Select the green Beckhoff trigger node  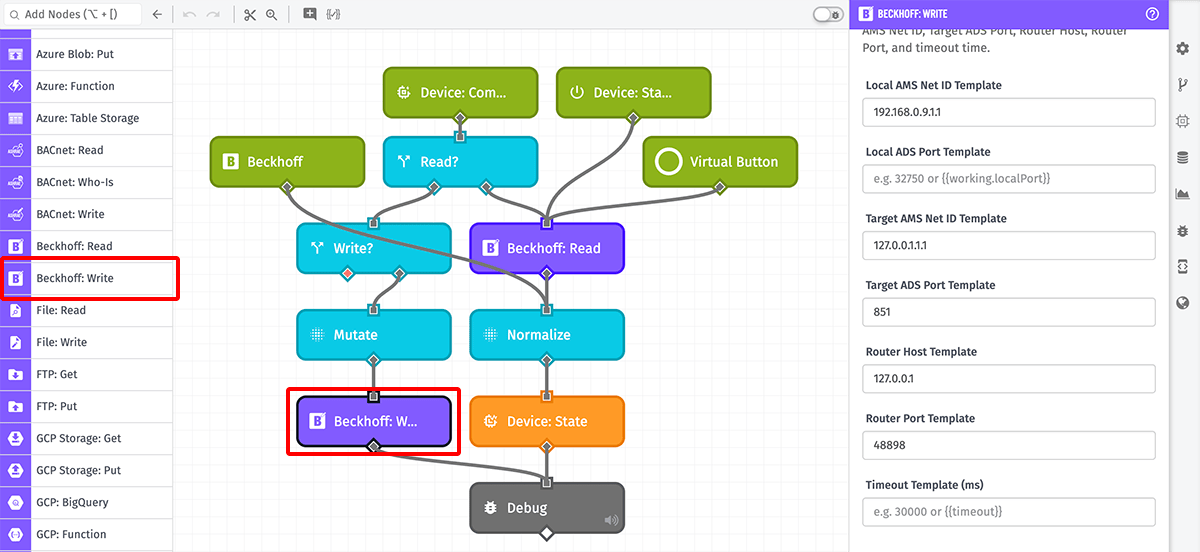pyautogui.click(x=287, y=161)
